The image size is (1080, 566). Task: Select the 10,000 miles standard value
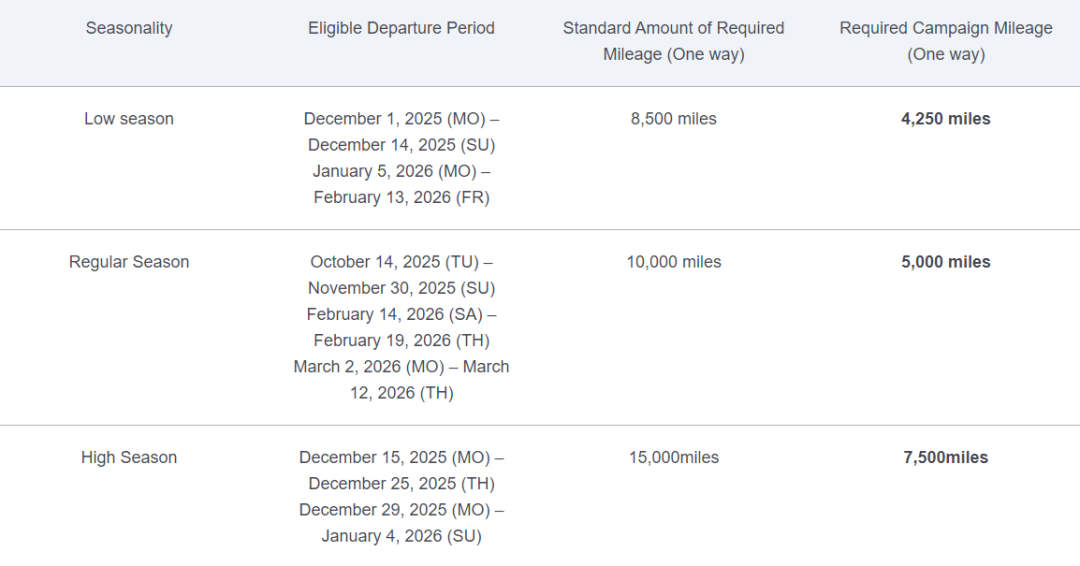[673, 262]
